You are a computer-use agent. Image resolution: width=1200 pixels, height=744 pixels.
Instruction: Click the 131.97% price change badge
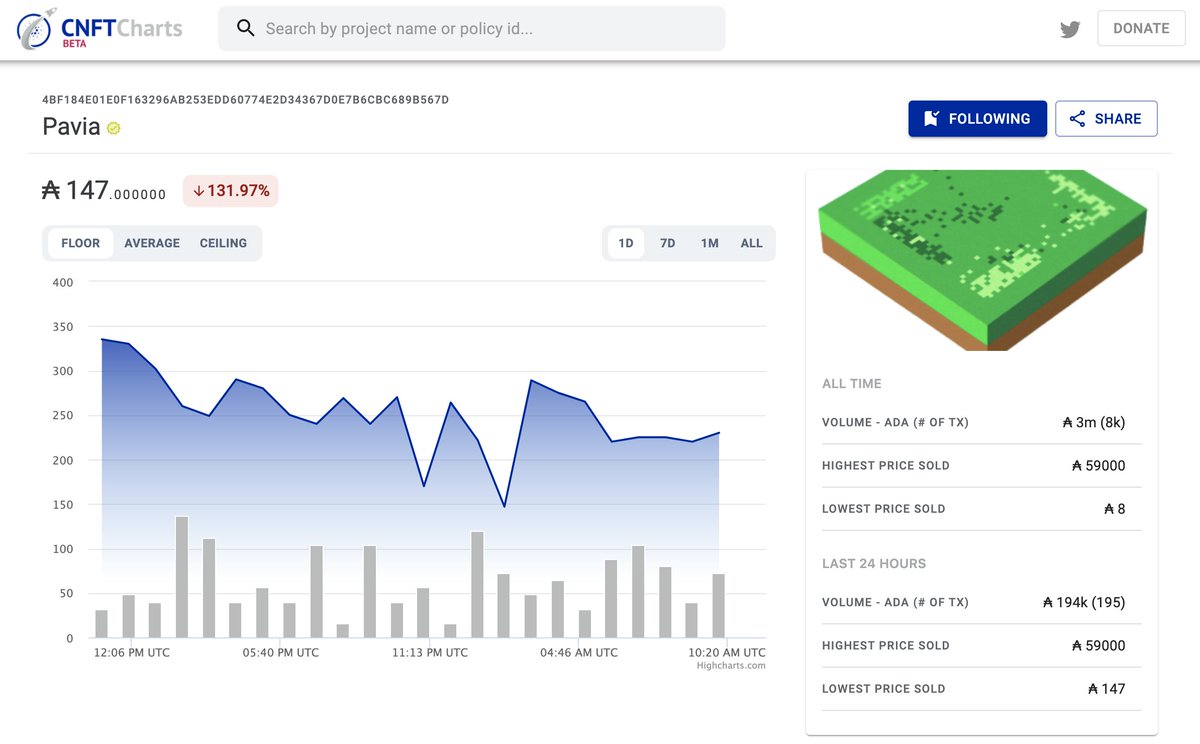pos(231,191)
